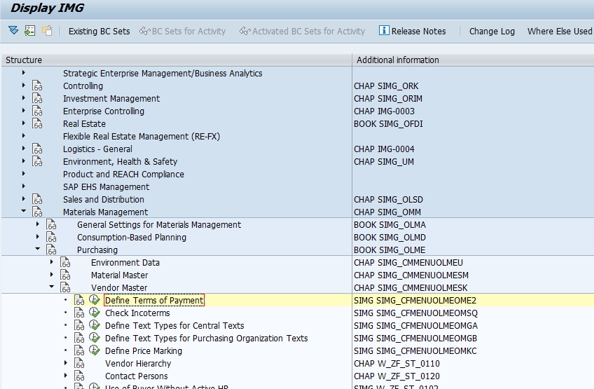Select the Material Master entry
This screenshot has width=594, height=389.
119,275
